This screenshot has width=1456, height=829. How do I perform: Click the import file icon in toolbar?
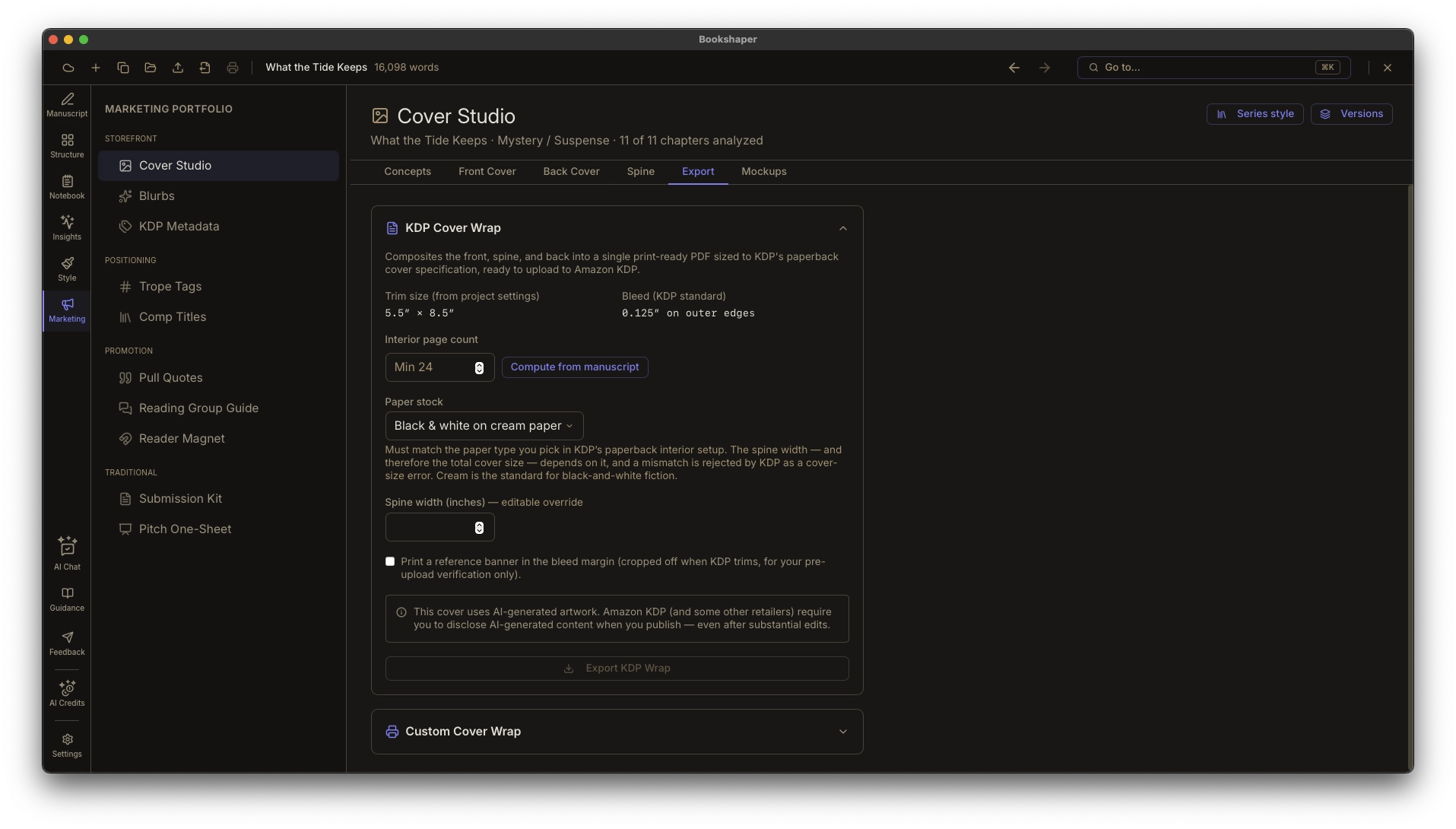pos(205,68)
